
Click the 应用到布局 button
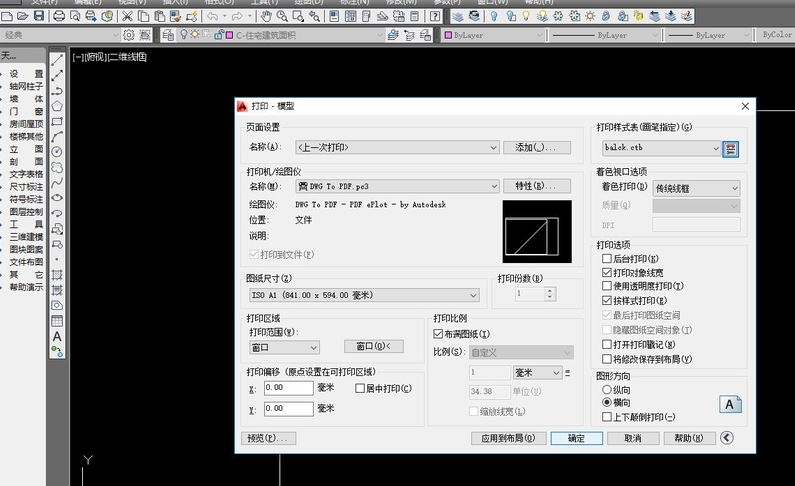click(x=509, y=438)
